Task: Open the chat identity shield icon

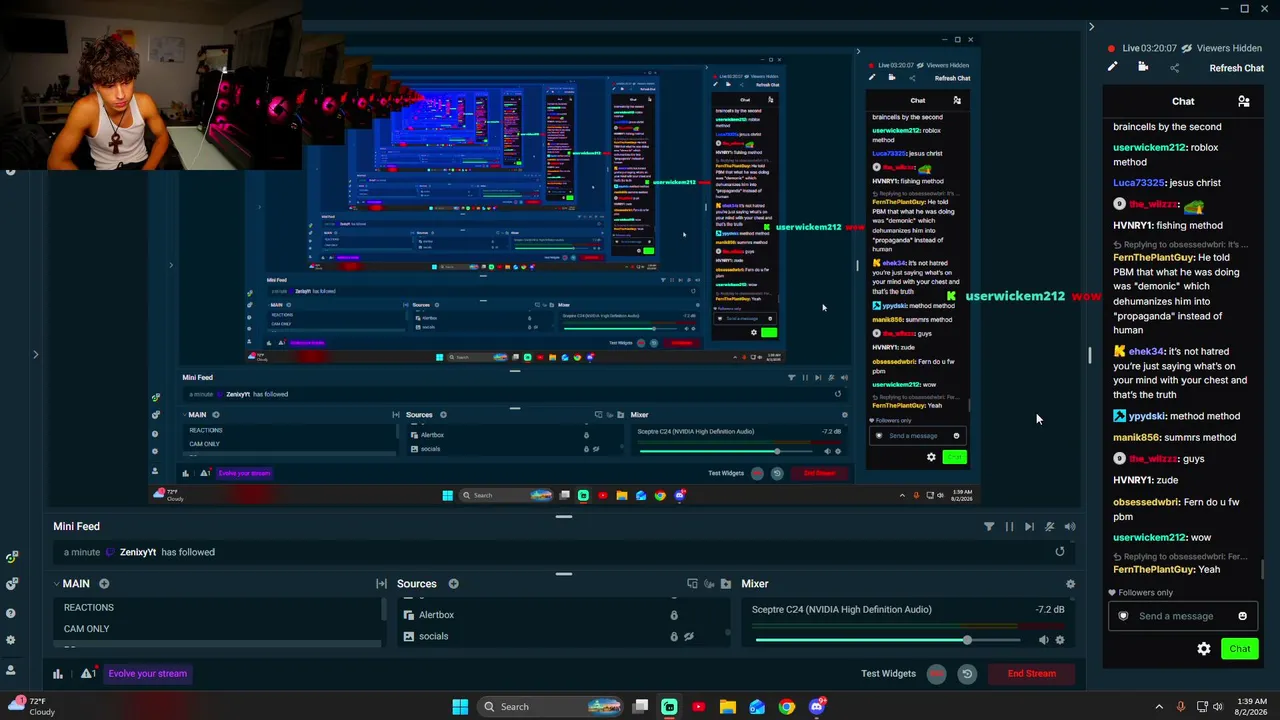Action: (1123, 616)
